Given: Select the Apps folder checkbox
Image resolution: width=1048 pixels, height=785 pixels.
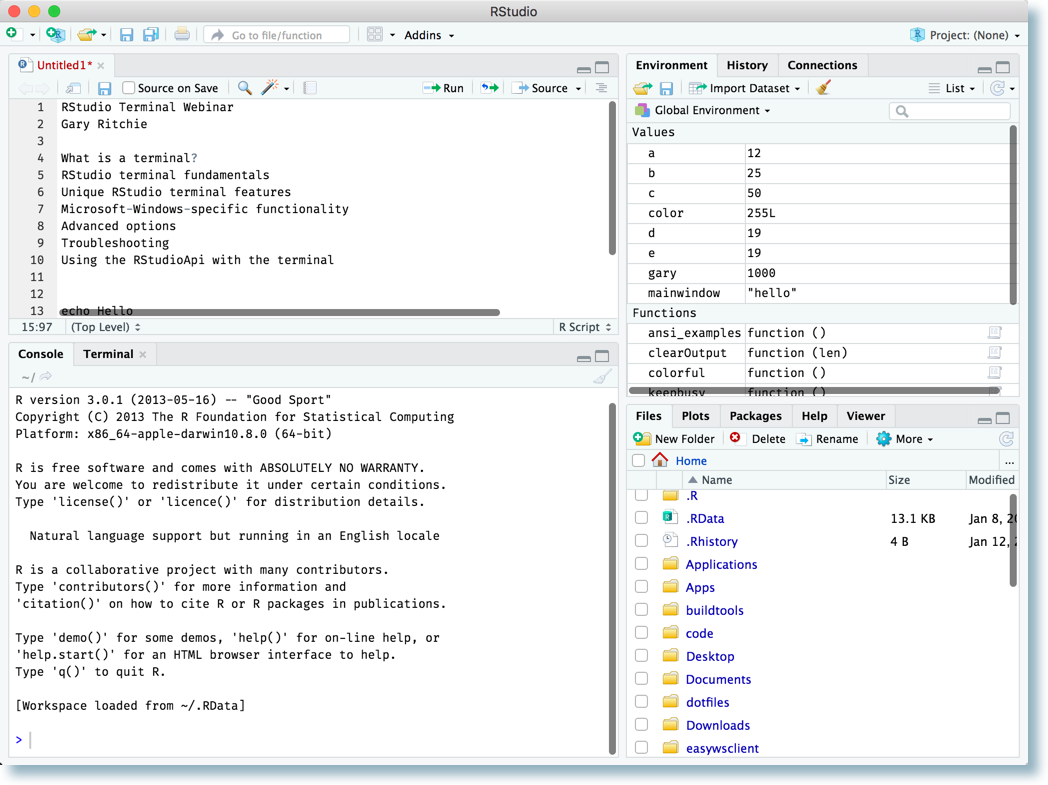Looking at the screenshot, I should tap(642, 587).
